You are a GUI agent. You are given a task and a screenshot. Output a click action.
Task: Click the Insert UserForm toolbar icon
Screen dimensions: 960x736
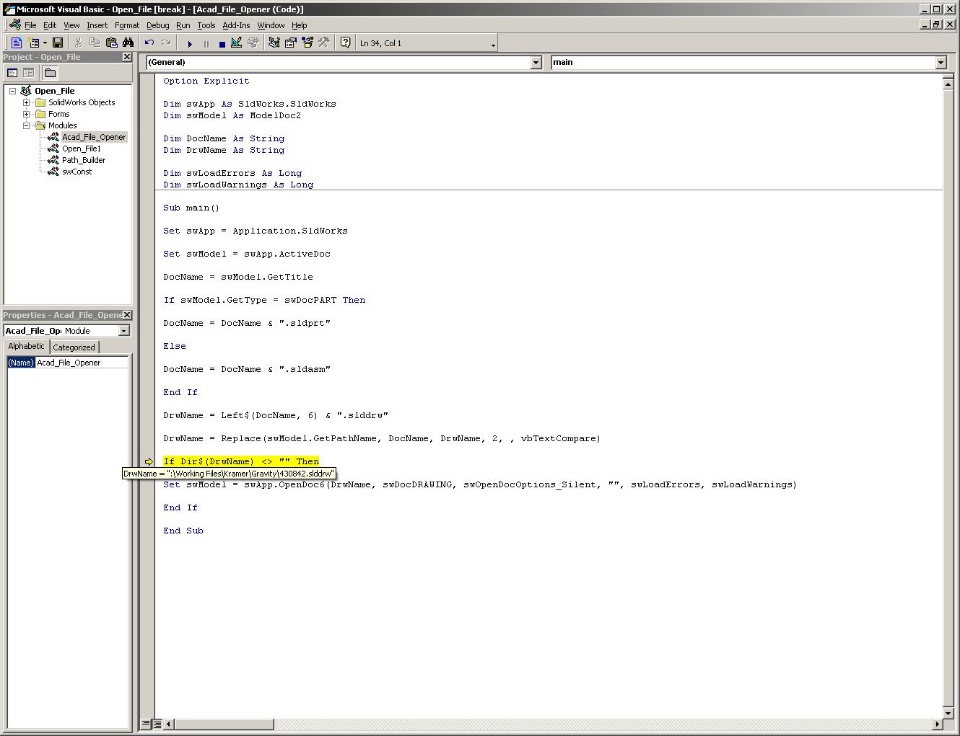coord(34,43)
